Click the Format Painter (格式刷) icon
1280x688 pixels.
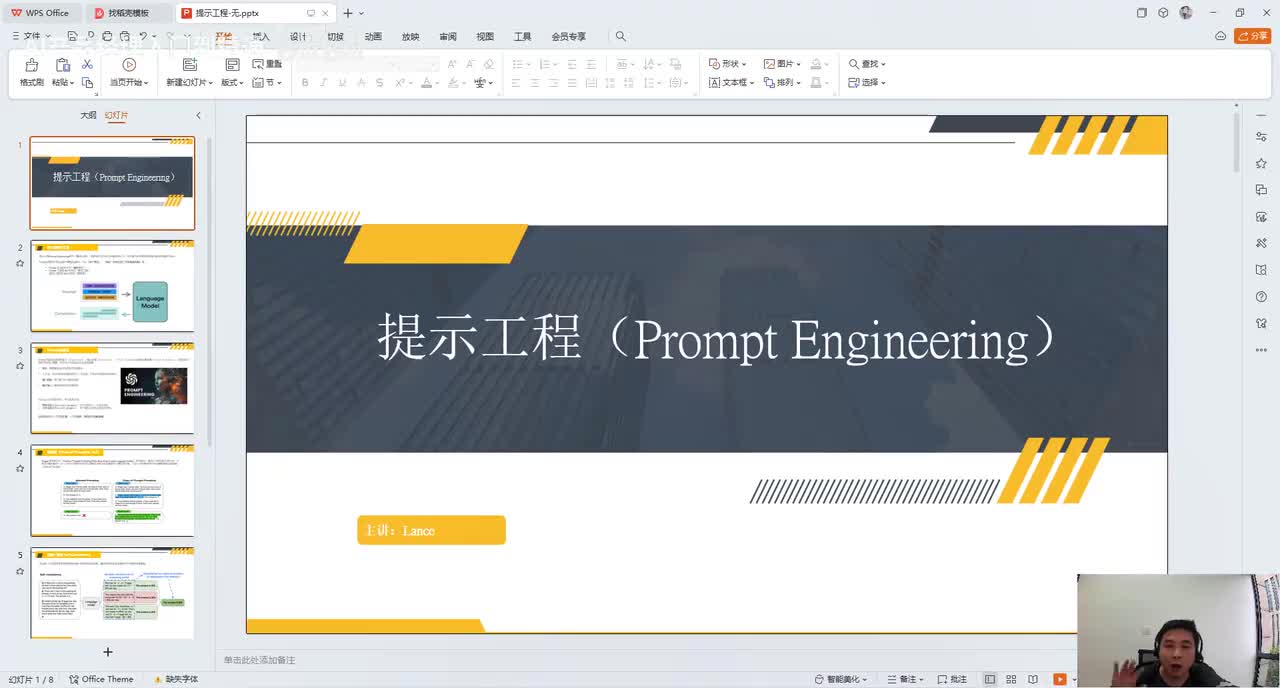tap(31, 65)
